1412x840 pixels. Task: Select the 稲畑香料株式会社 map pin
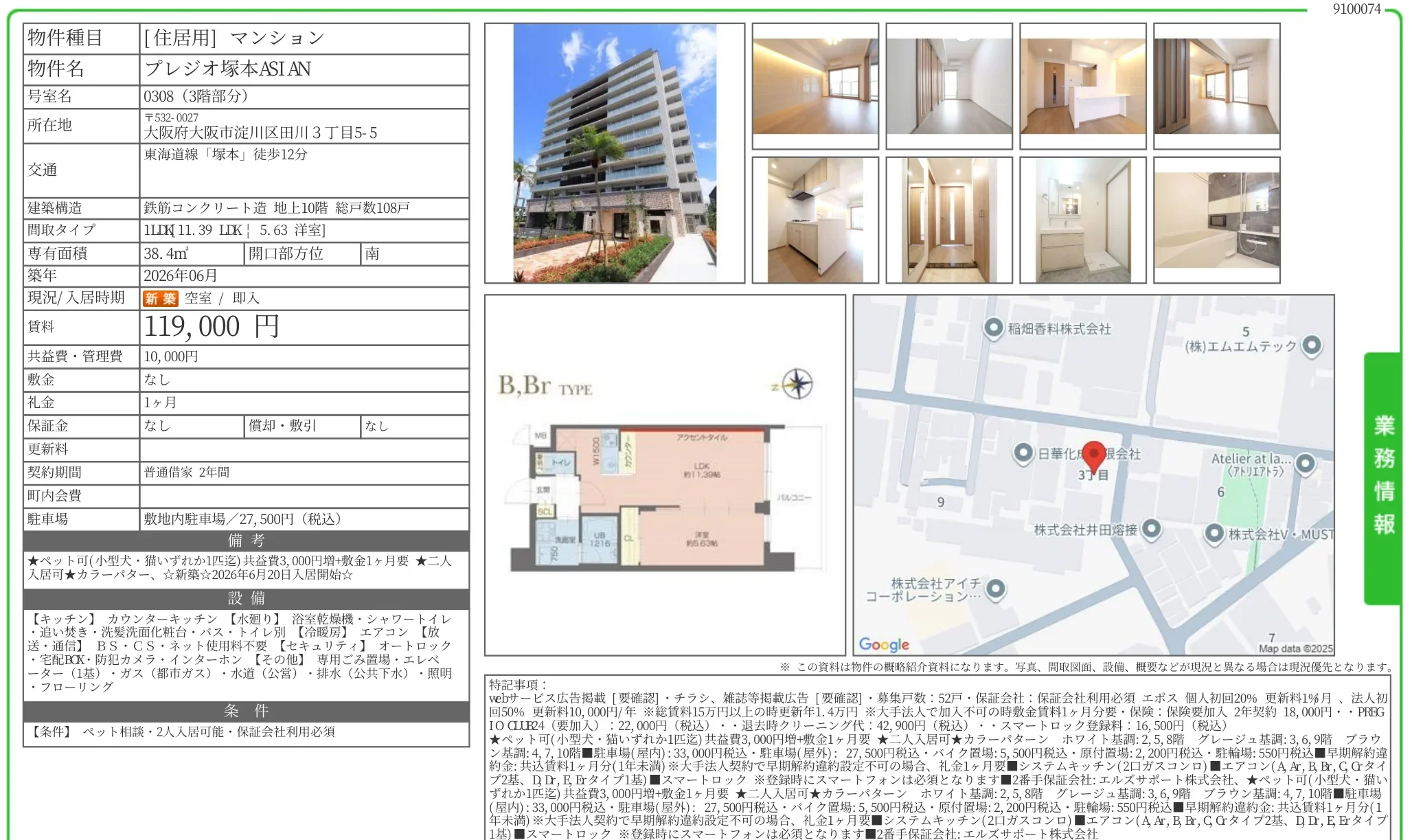coord(993,328)
